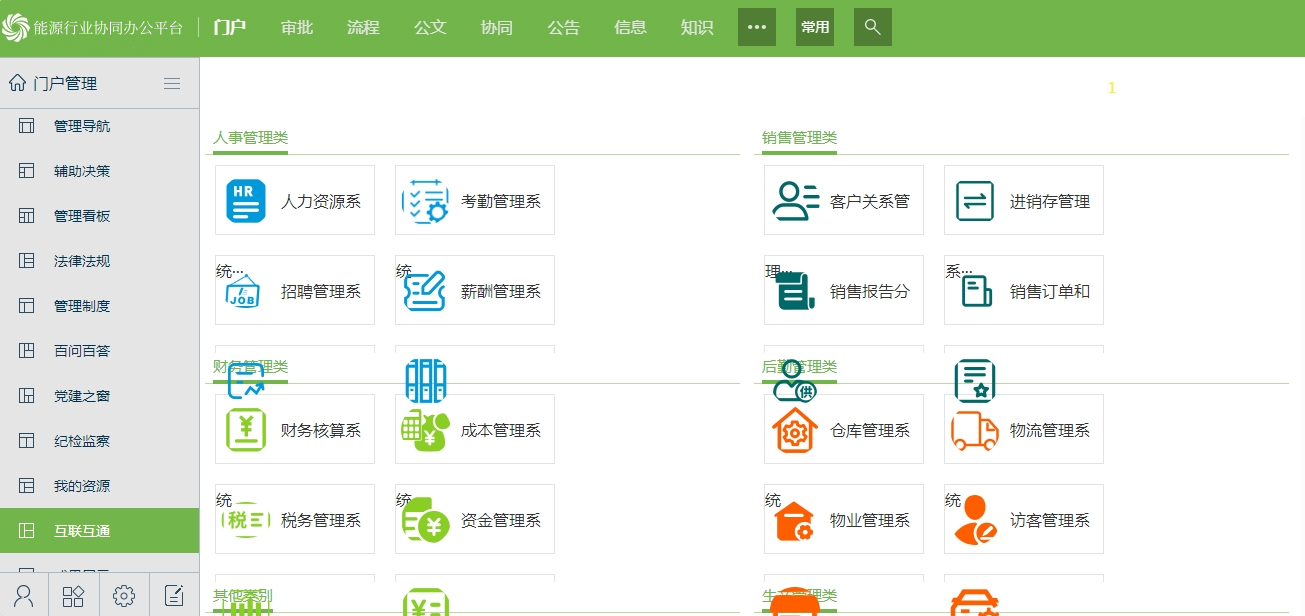Click the visitor management person icon

point(974,520)
